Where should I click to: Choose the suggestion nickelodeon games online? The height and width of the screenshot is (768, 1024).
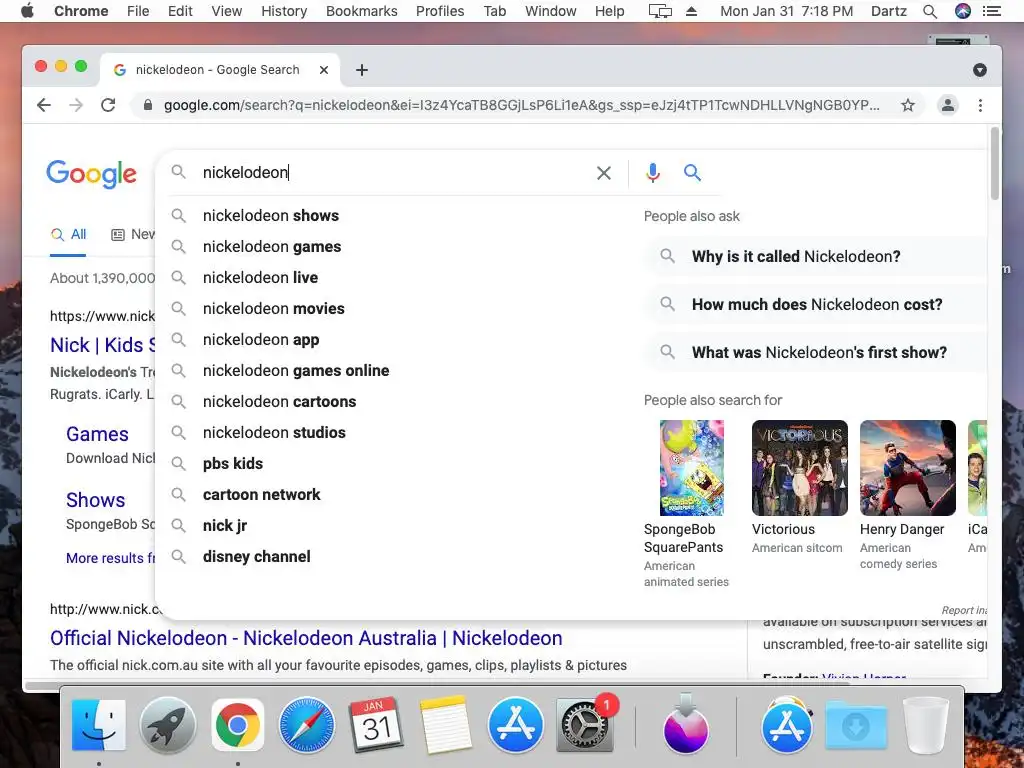pyautogui.click(x=296, y=371)
